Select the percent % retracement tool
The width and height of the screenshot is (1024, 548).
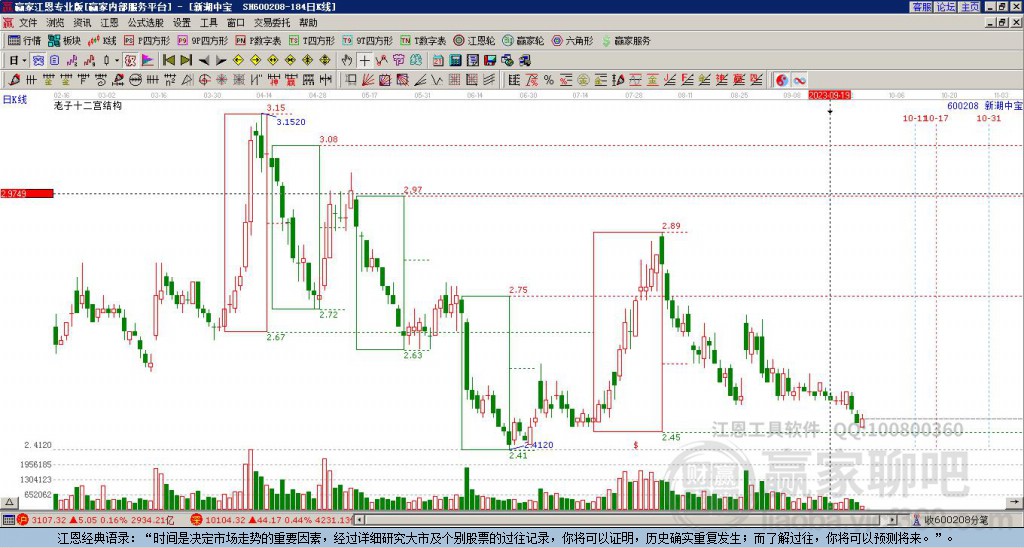tap(549, 80)
